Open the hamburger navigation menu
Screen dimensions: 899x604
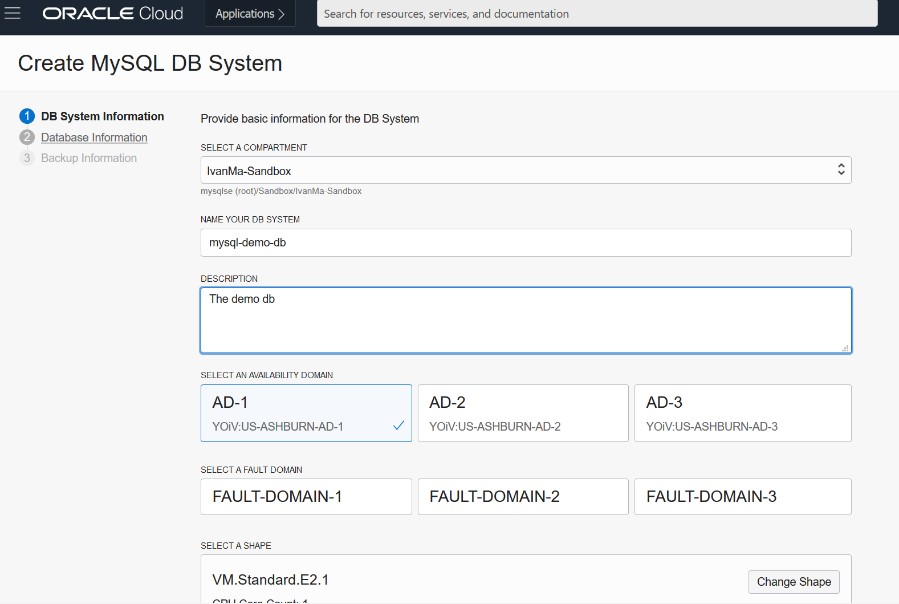[x=13, y=14]
